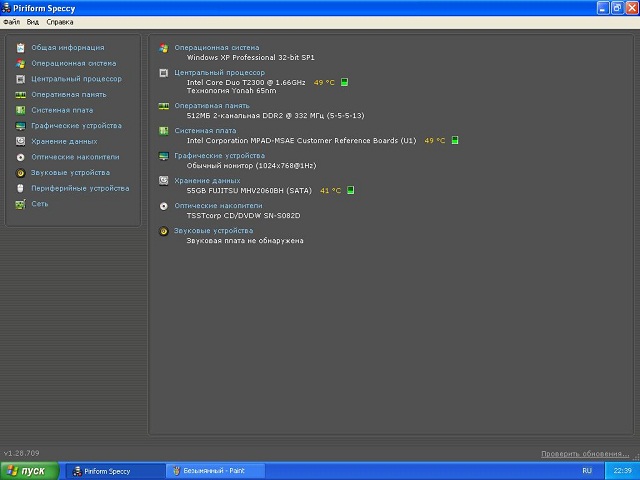Click the Хранение данных summary heading link
The image size is (640, 480).
click(x=206, y=180)
